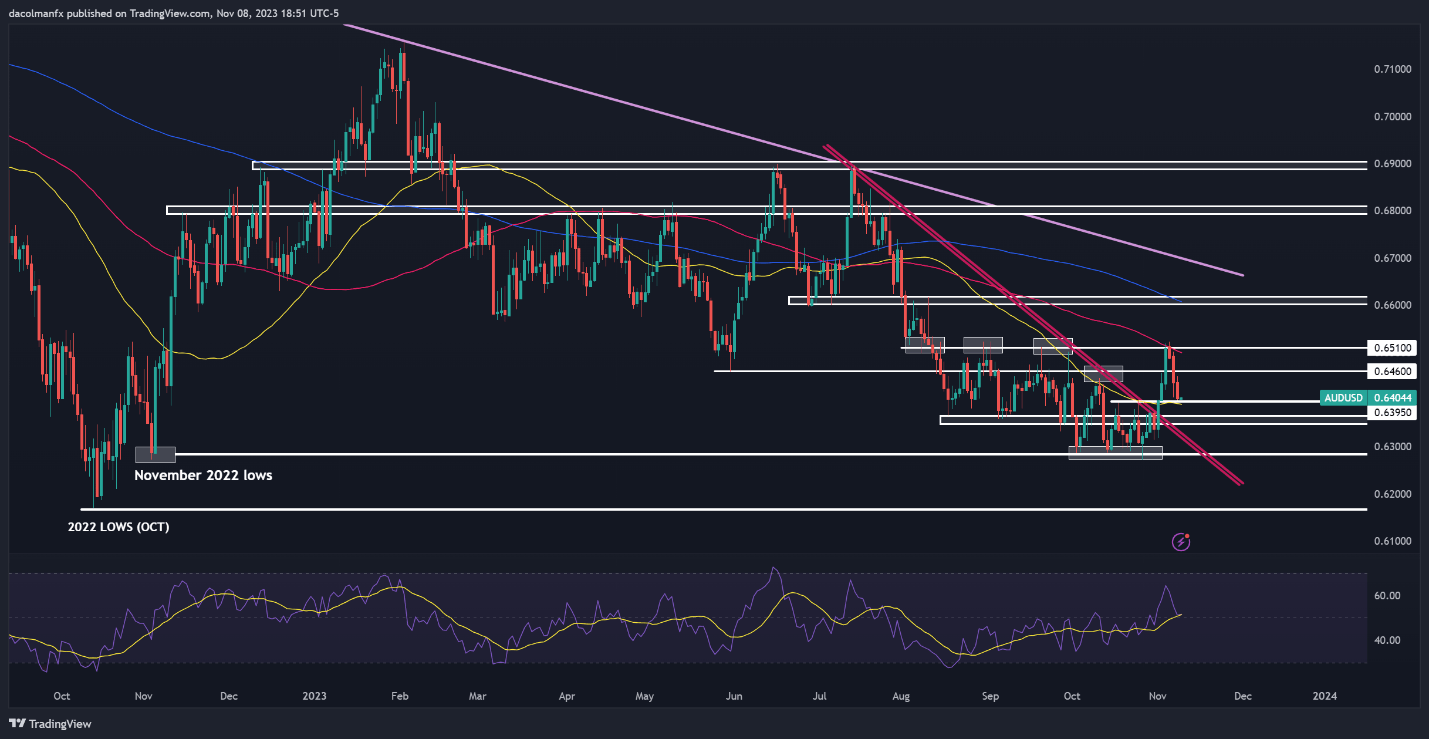
Task: Click the 'November 2022 lows' annotation
Action: [x=203, y=476]
